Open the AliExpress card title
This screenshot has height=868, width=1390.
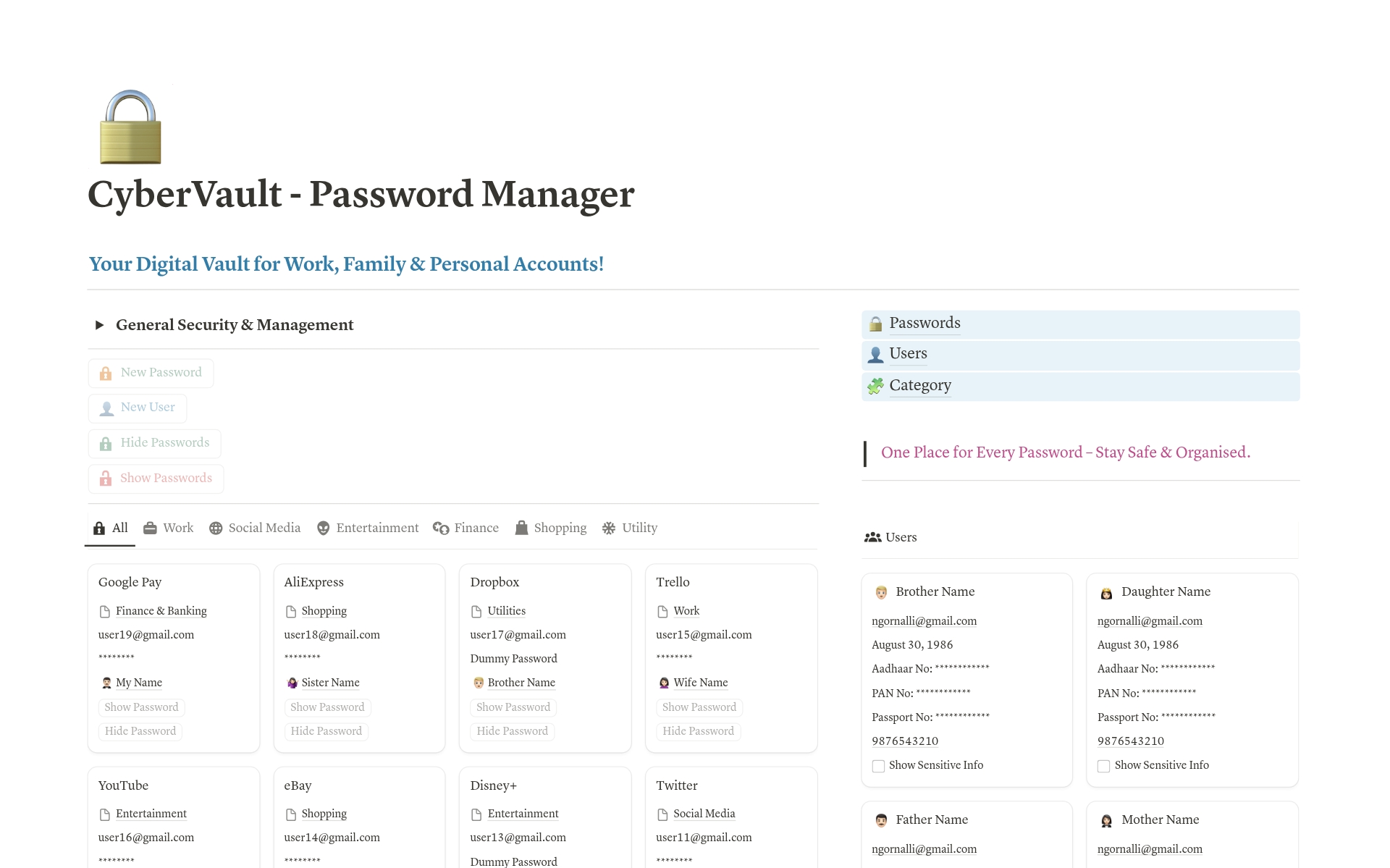coord(314,582)
